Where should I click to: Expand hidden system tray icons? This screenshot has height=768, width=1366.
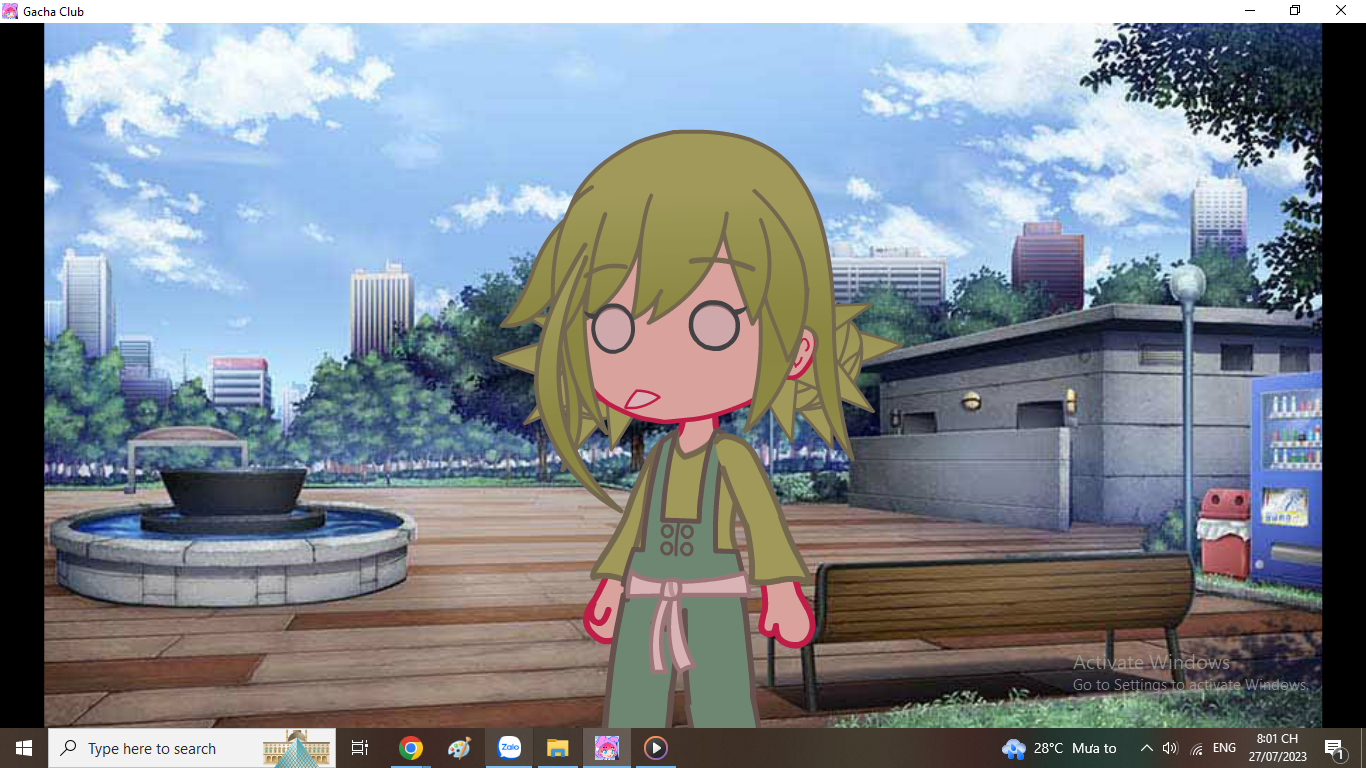(1146, 748)
